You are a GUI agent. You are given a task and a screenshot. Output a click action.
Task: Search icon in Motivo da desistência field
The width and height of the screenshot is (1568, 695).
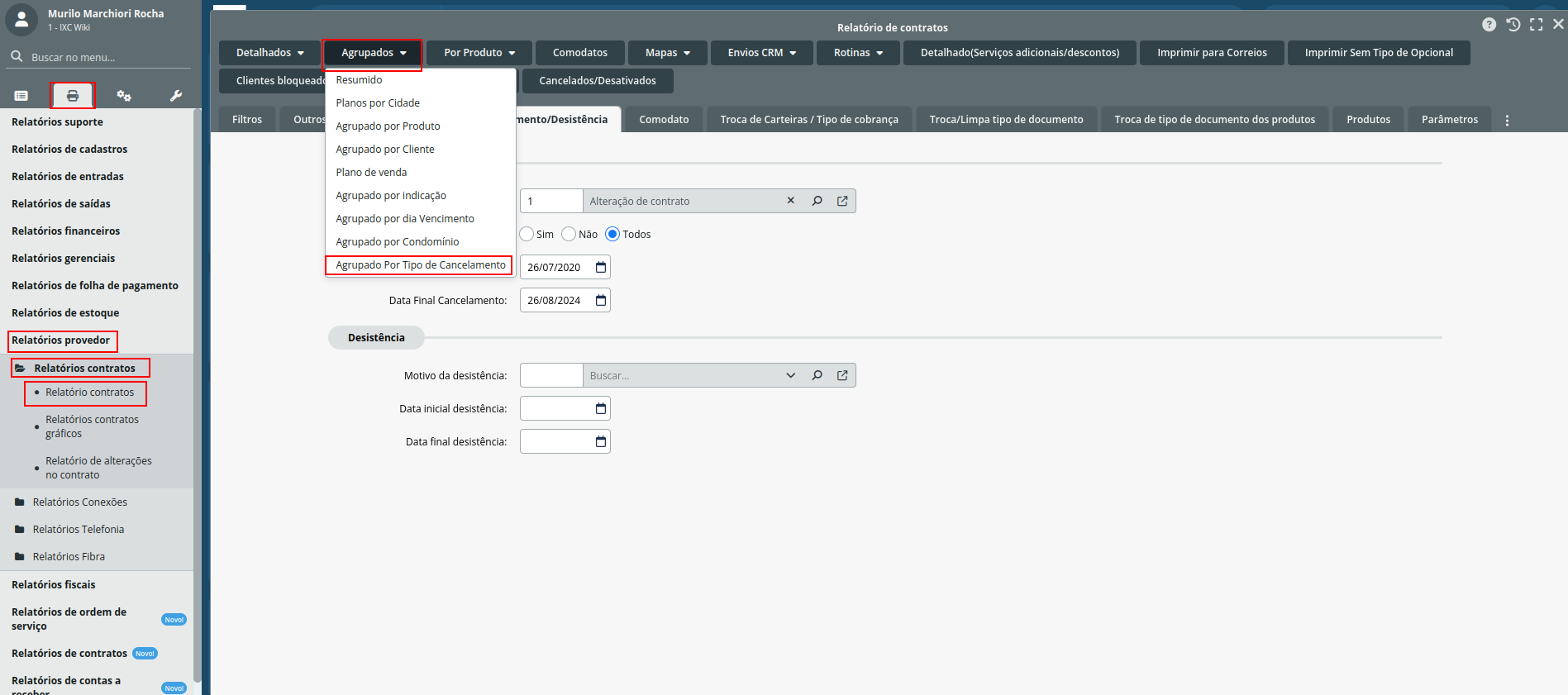[817, 375]
